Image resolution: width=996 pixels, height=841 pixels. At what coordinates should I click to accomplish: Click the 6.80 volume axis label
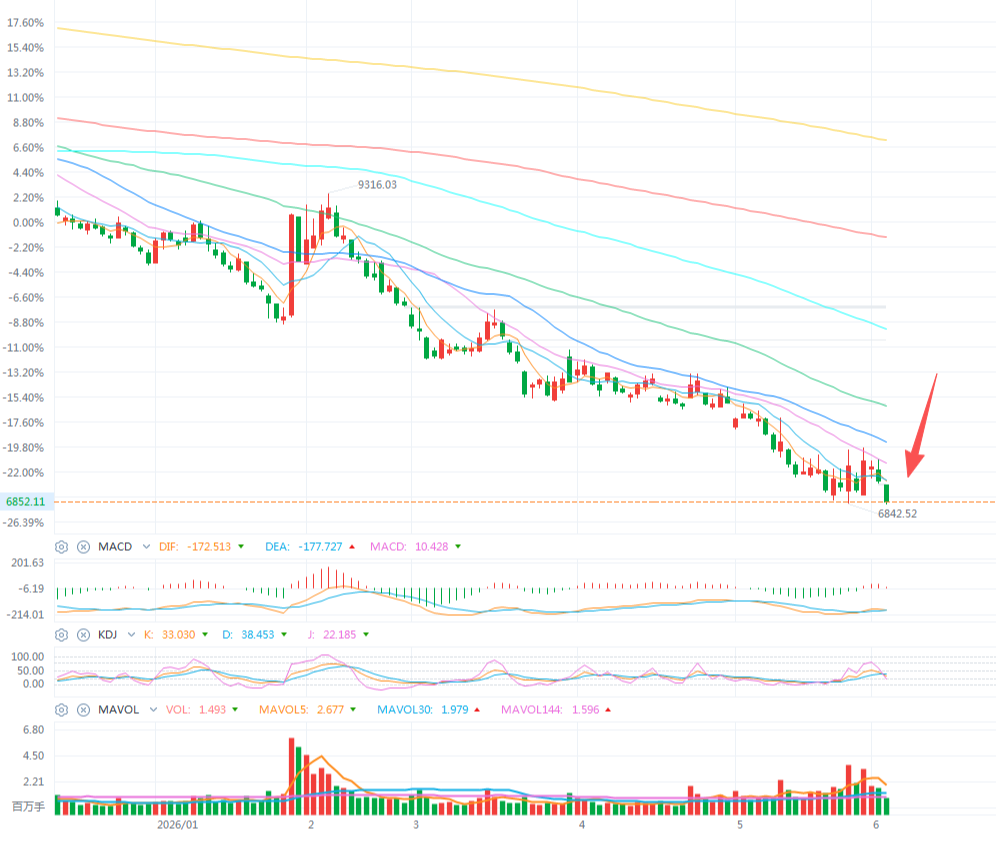(34, 730)
